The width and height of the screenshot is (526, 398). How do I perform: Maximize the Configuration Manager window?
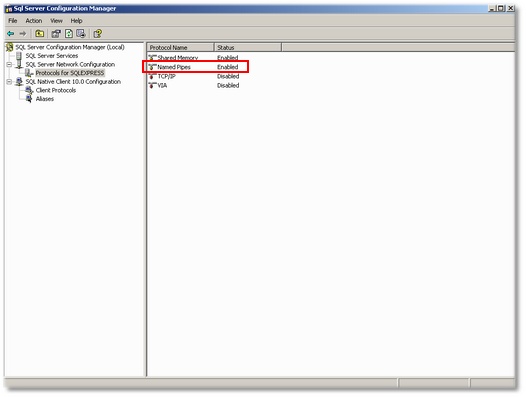tap(501, 8)
